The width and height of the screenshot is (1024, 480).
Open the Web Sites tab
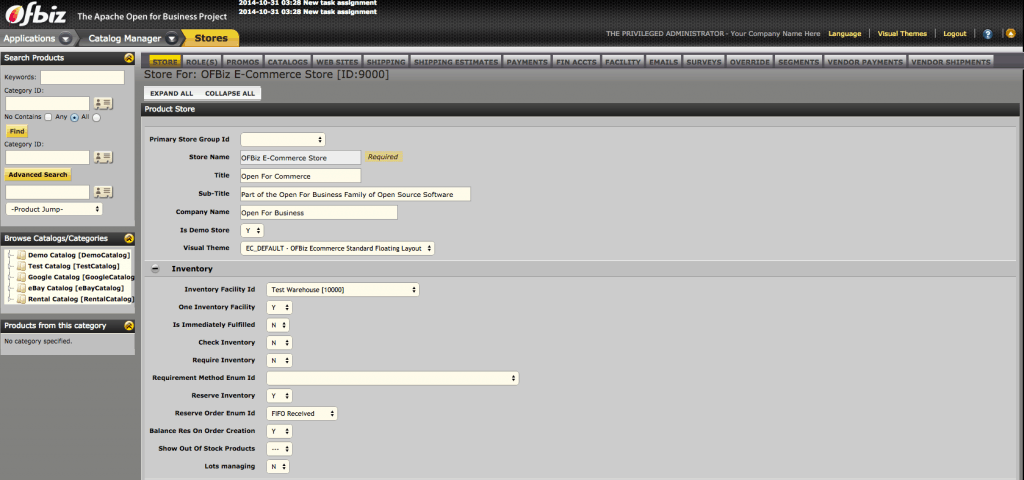click(337, 62)
